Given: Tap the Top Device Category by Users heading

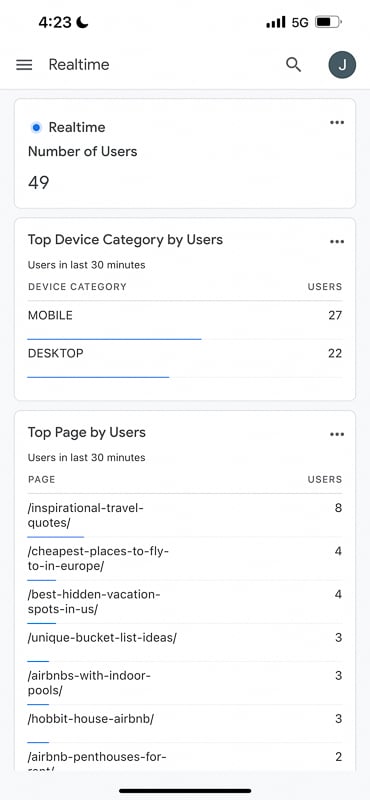Looking at the screenshot, I should [125, 240].
